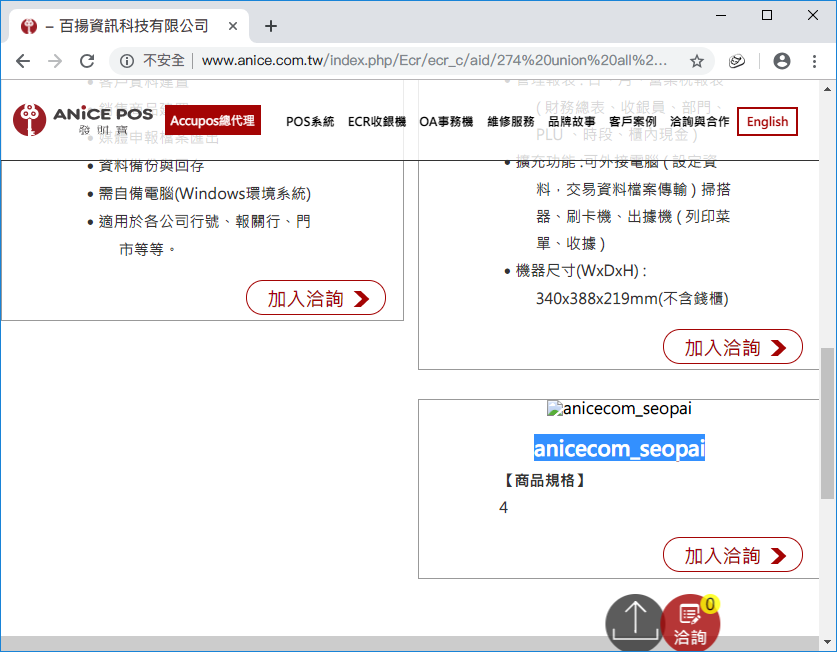This screenshot has height=652, width=837.
Task: Open the ECR收銀機 menu
Action: coord(377,121)
